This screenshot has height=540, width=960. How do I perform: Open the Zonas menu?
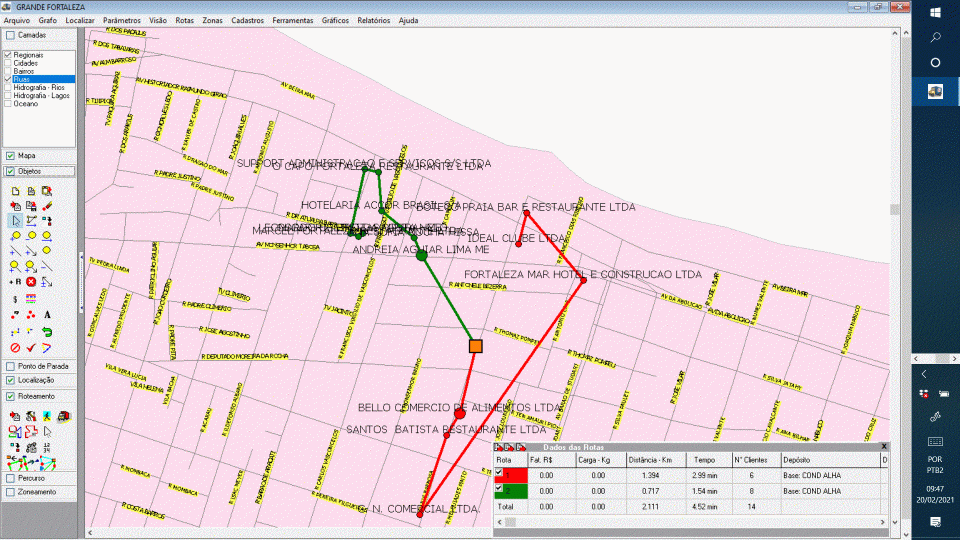pos(212,20)
